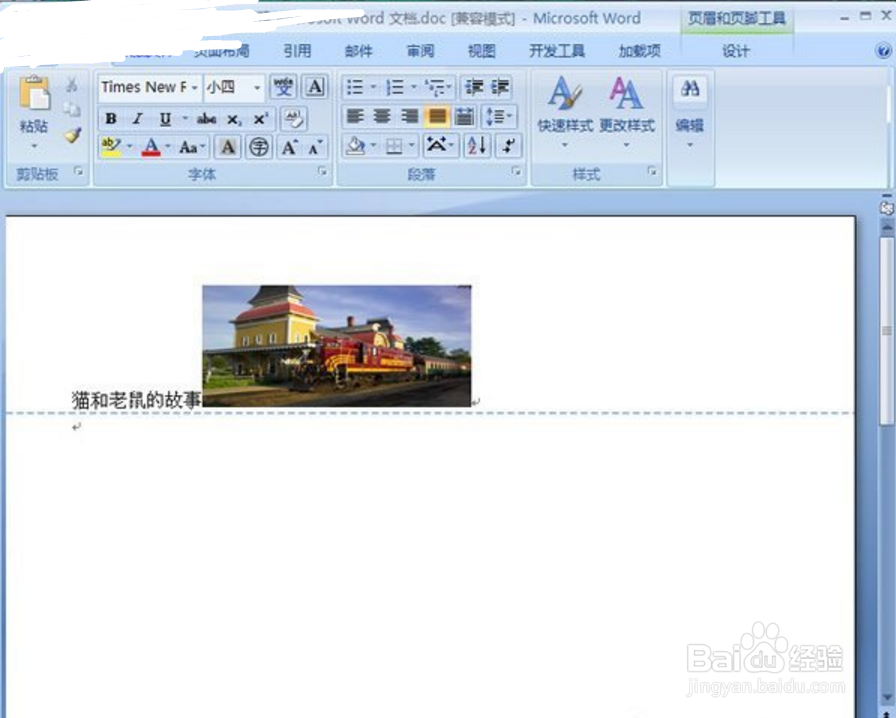The image size is (896, 718).
Task: Open Word help question mark
Action: coord(883,51)
